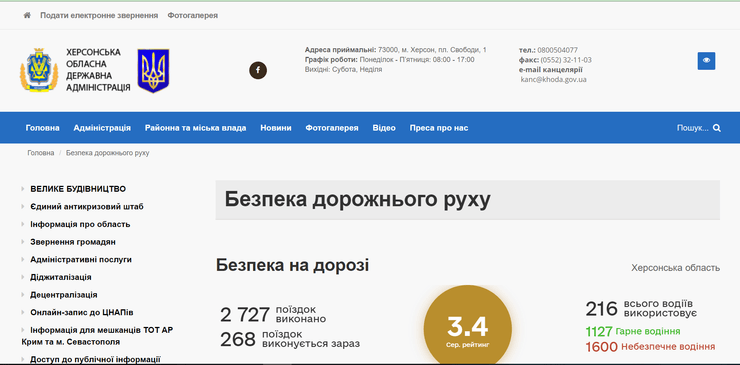Open 'Районна та міська влада' menu
Screen dimensions: 740x365
(195, 128)
